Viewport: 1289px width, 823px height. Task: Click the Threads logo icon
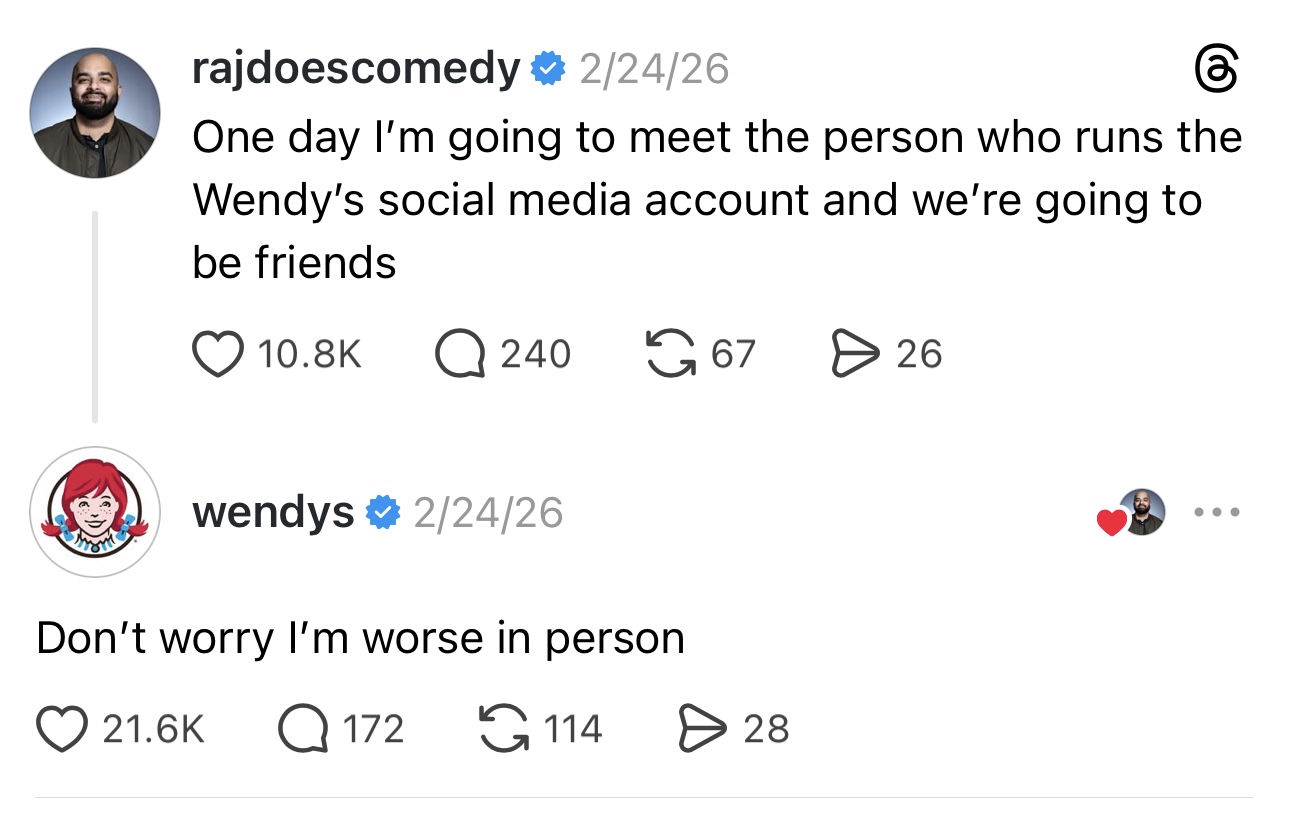point(1217,73)
